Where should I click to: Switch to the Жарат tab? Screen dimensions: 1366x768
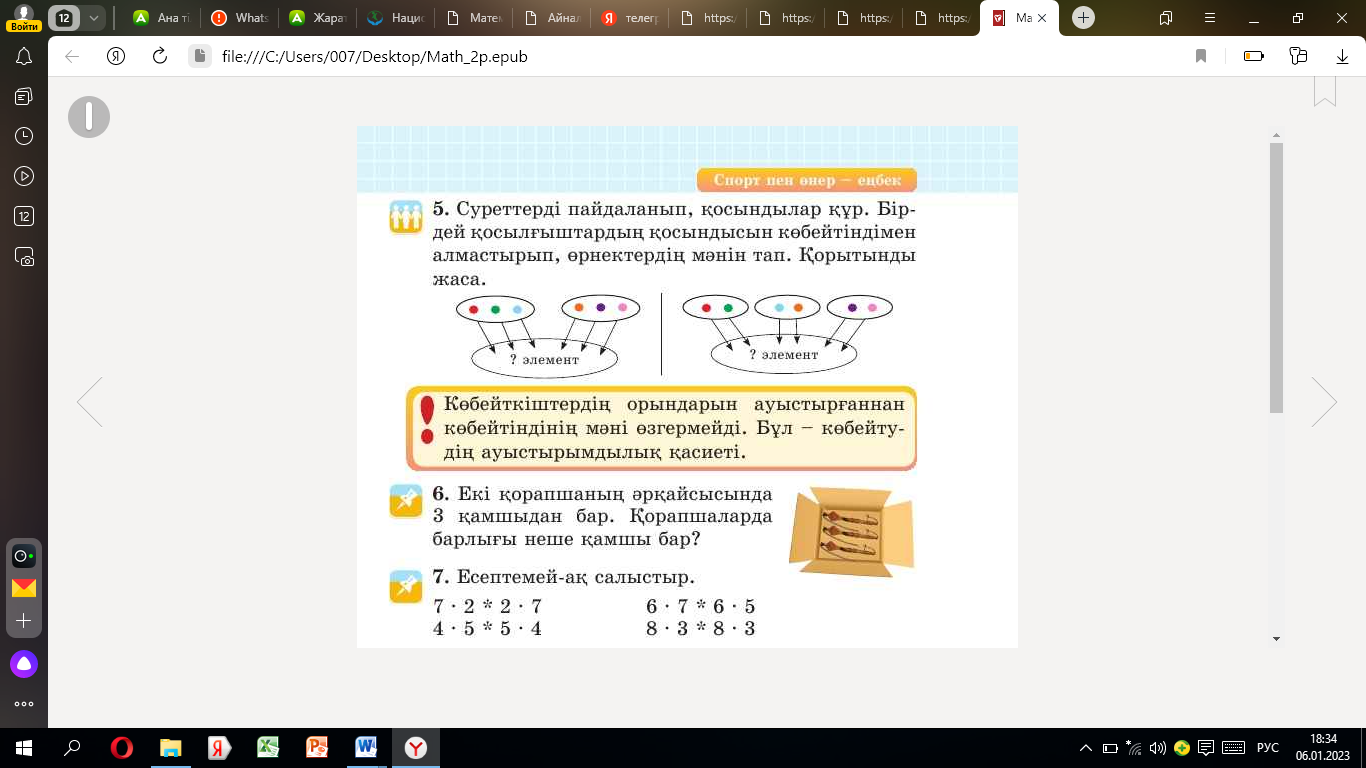[316, 18]
